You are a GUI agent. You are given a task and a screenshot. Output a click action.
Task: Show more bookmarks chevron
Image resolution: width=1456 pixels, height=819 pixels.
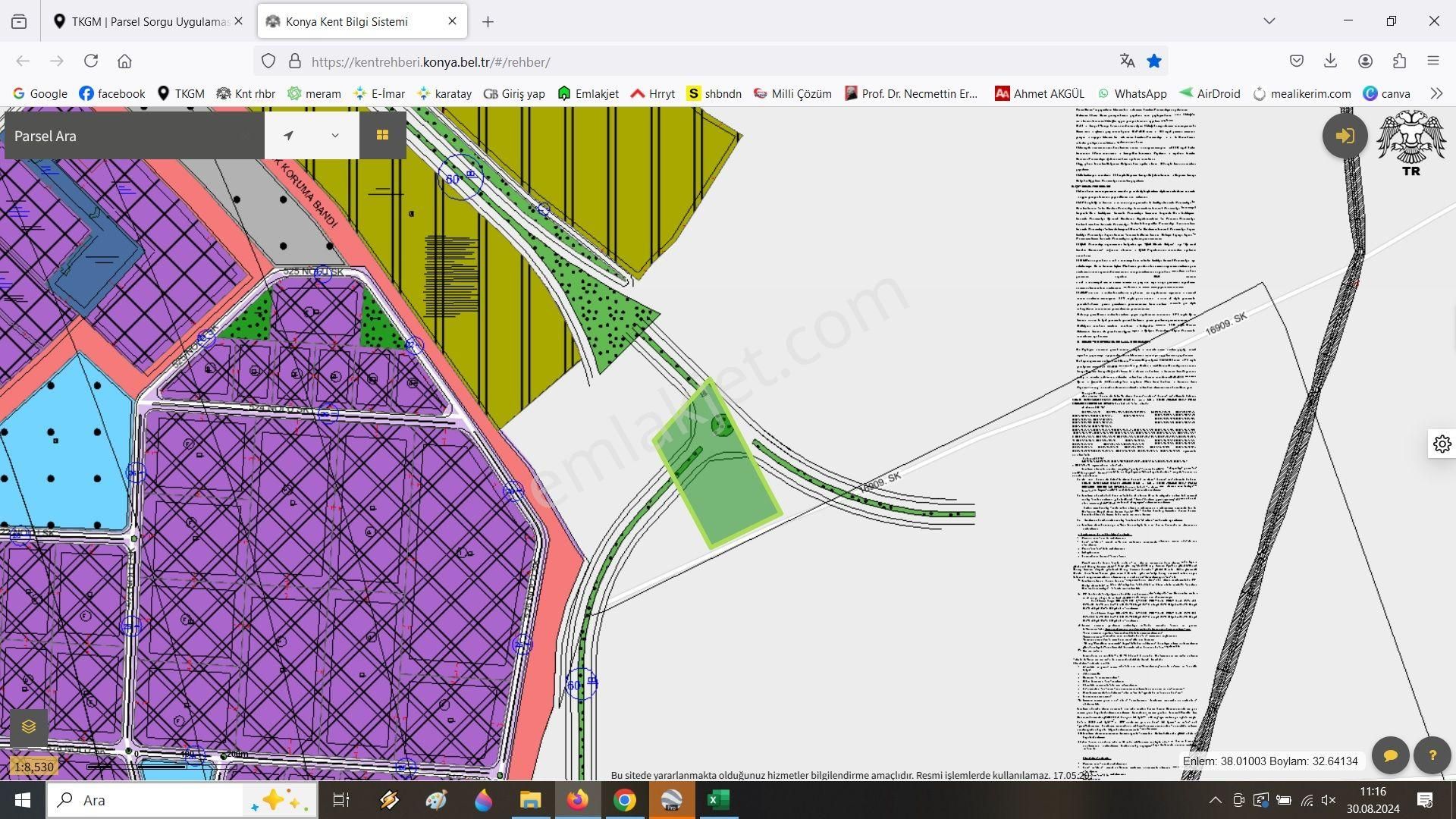[1436, 93]
